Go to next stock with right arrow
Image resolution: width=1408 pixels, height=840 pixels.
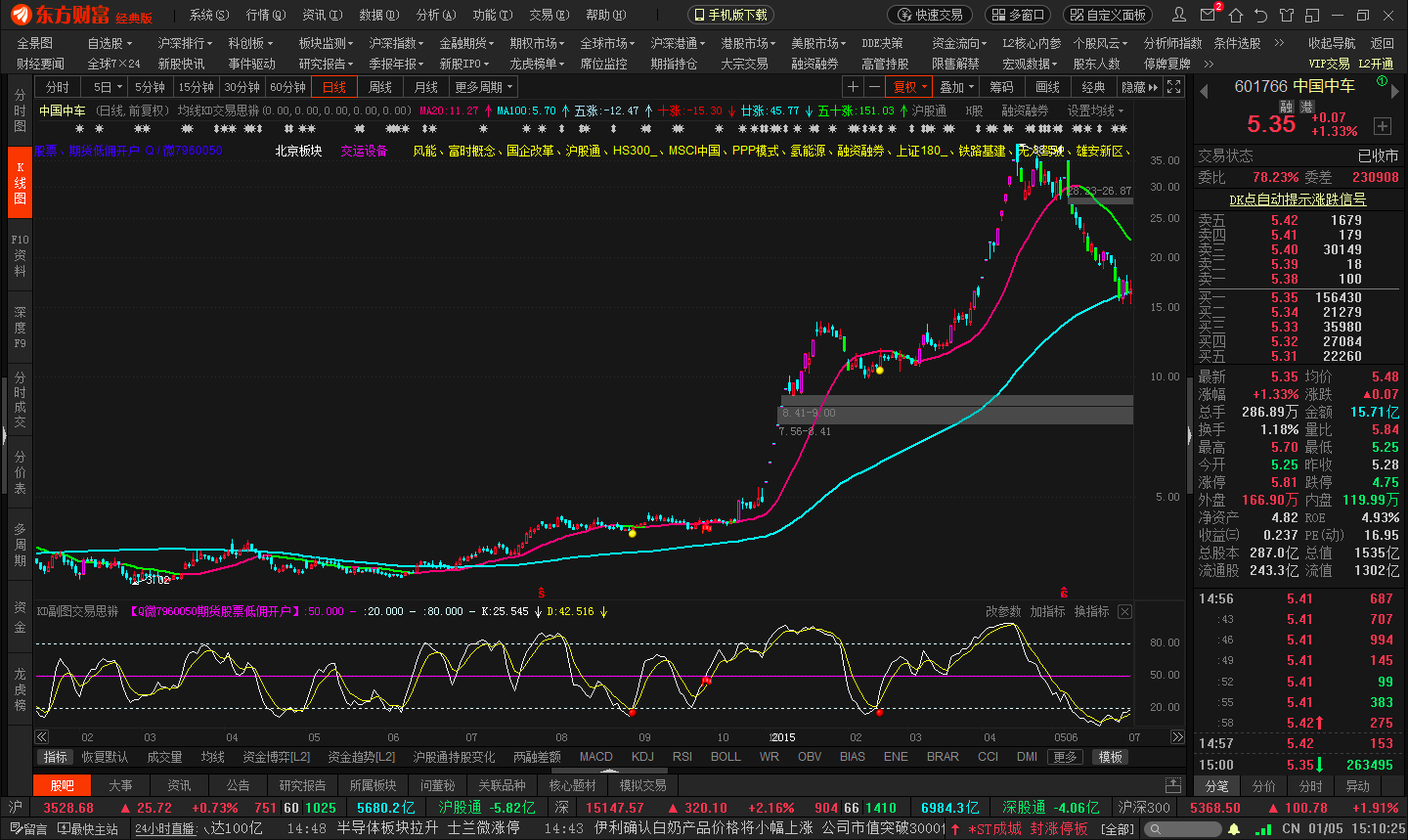1395,90
